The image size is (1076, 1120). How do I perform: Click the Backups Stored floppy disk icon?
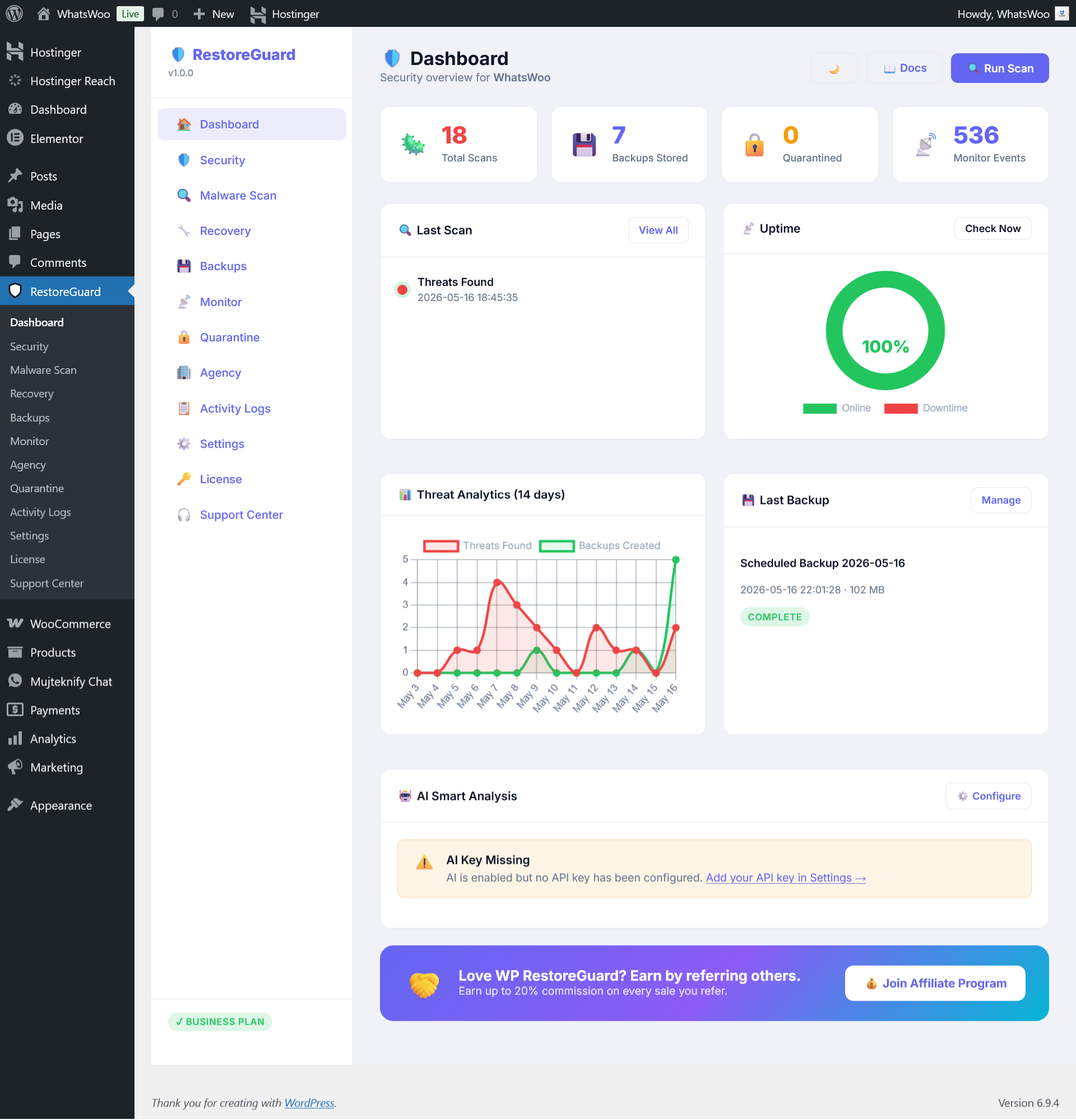click(x=584, y=145)
